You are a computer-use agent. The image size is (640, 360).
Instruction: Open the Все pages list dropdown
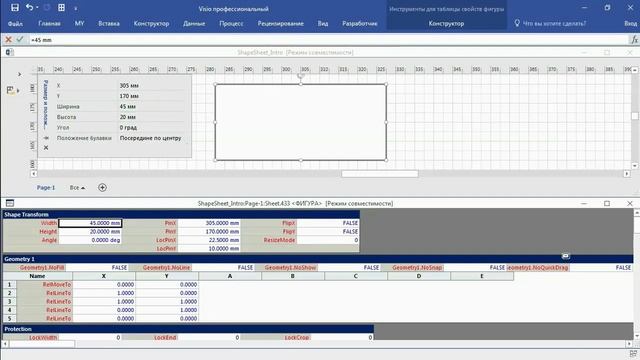[x=77, y=188]
